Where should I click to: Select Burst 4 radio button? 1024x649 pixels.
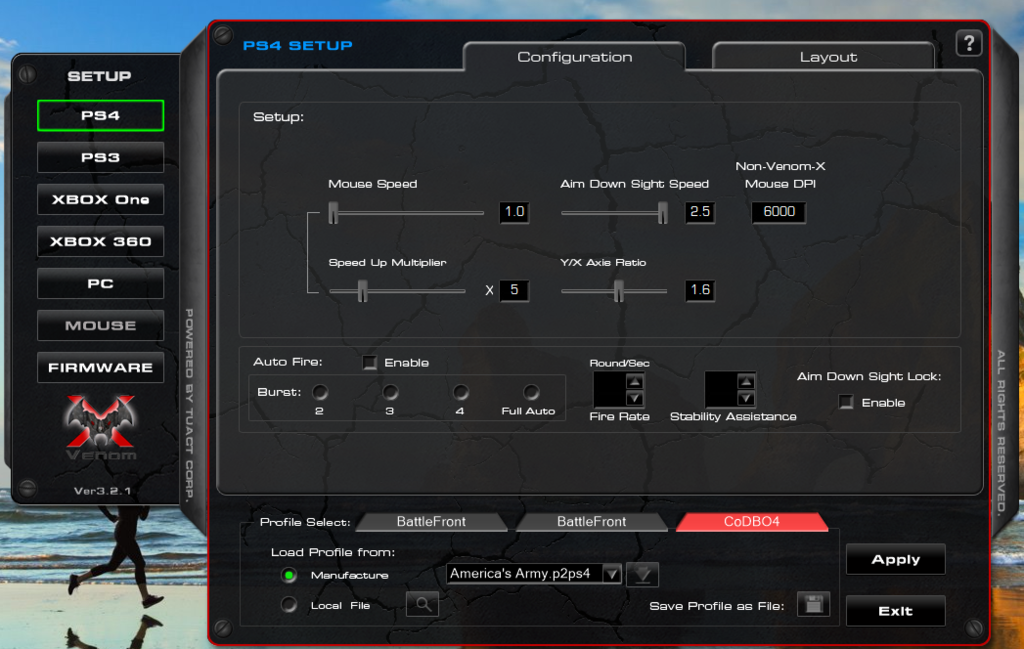(x=460, y=392)
